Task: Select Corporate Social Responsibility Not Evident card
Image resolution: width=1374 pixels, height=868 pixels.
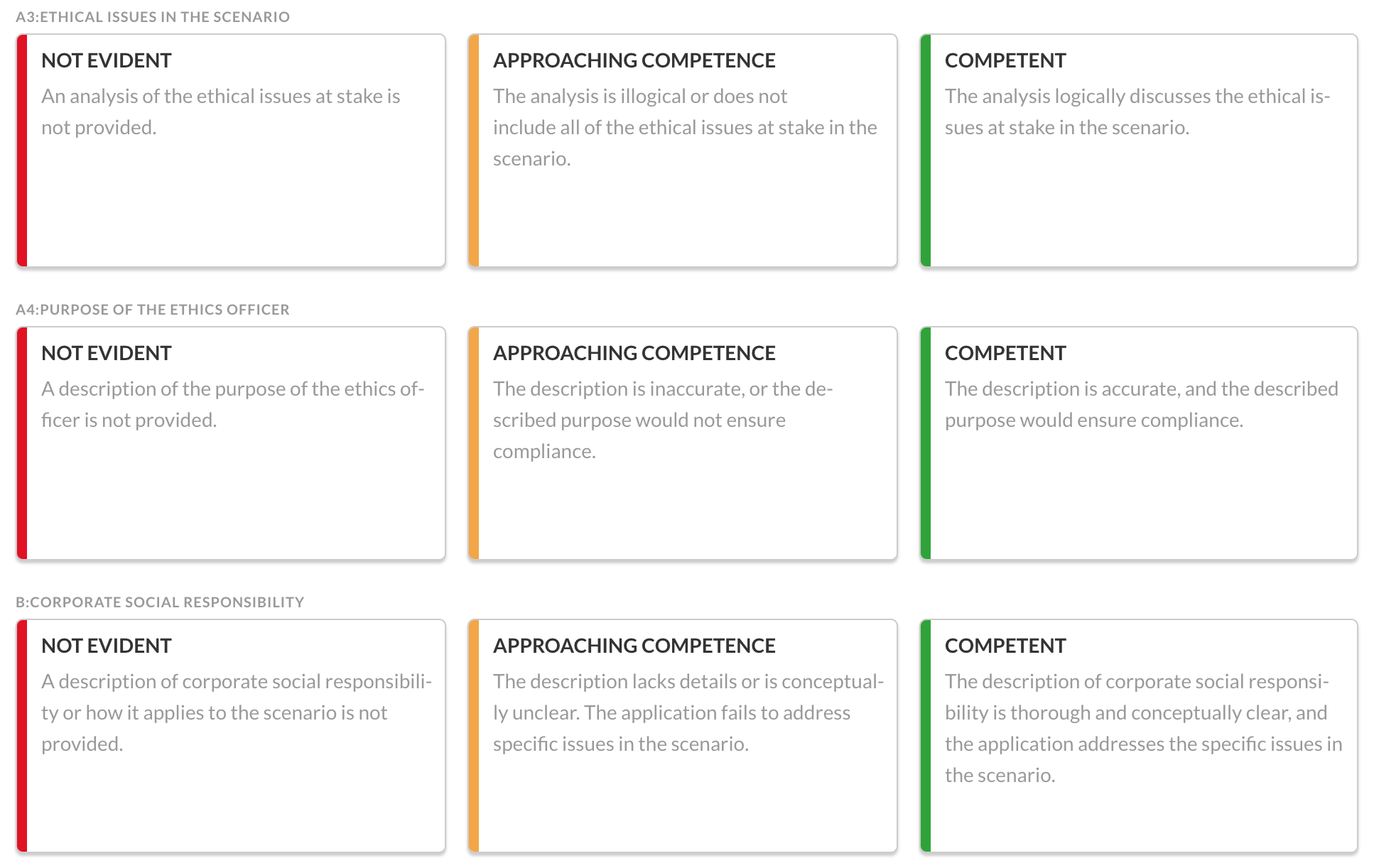Action: (x=231, y=736)
